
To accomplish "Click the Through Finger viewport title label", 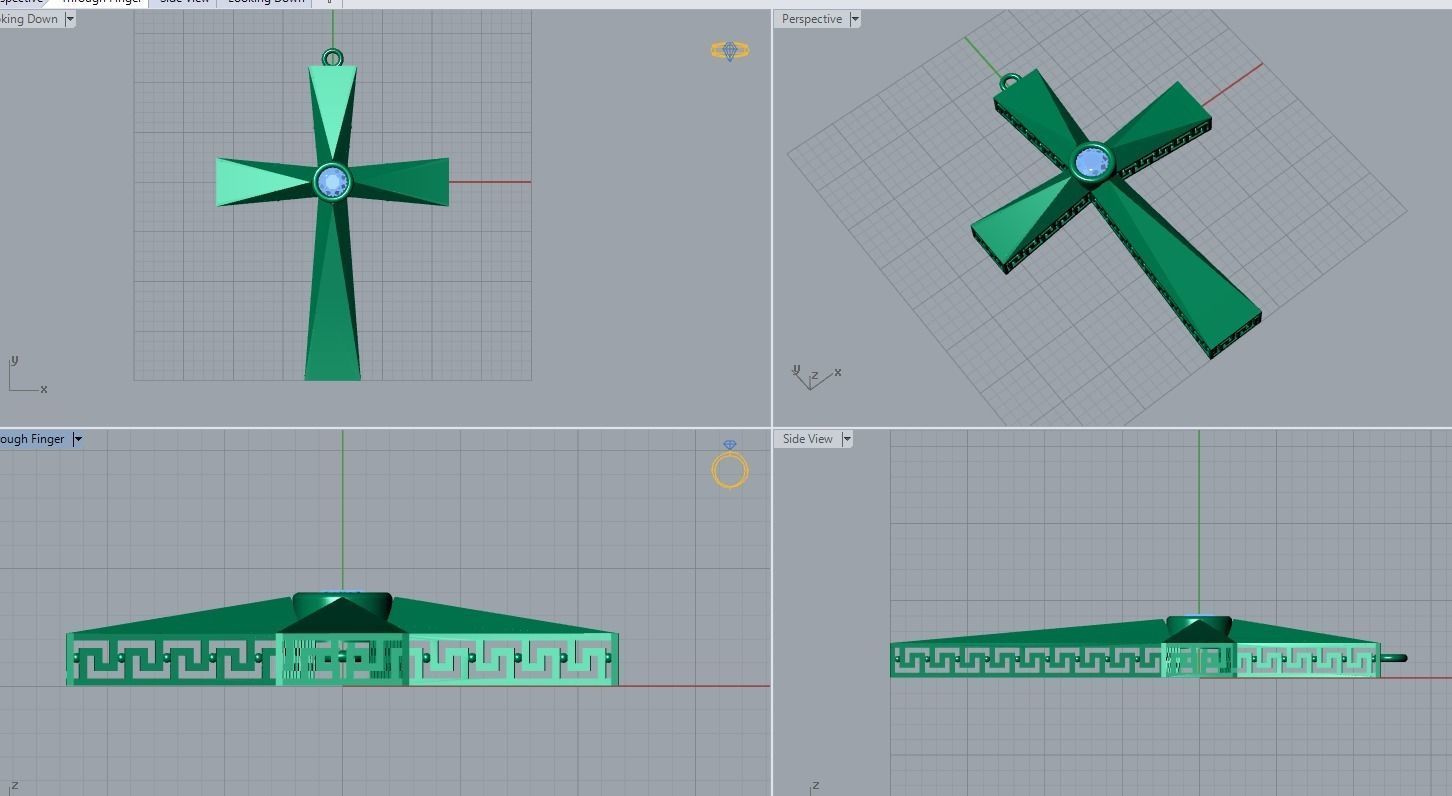I will point(32,439).
